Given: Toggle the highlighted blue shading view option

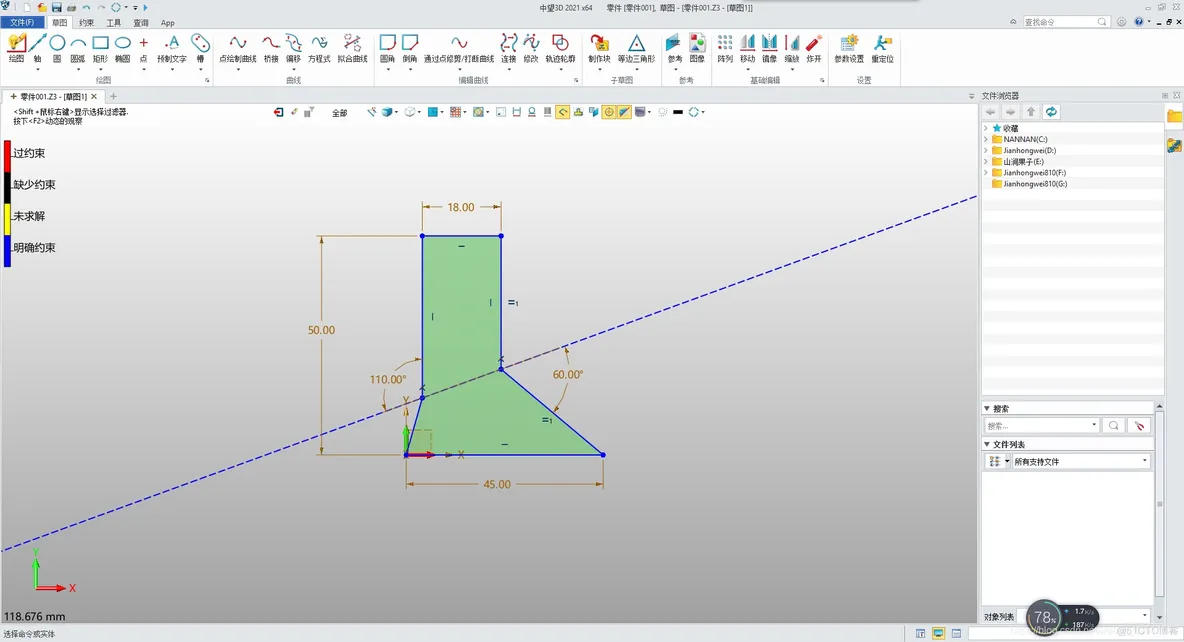Looking at the screenshot, I should [x=624, y=112].
